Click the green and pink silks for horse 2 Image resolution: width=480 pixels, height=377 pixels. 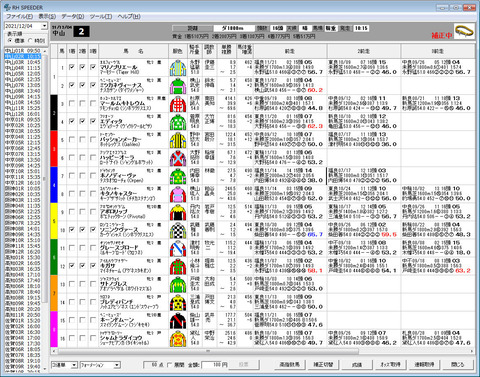point(178,86)
